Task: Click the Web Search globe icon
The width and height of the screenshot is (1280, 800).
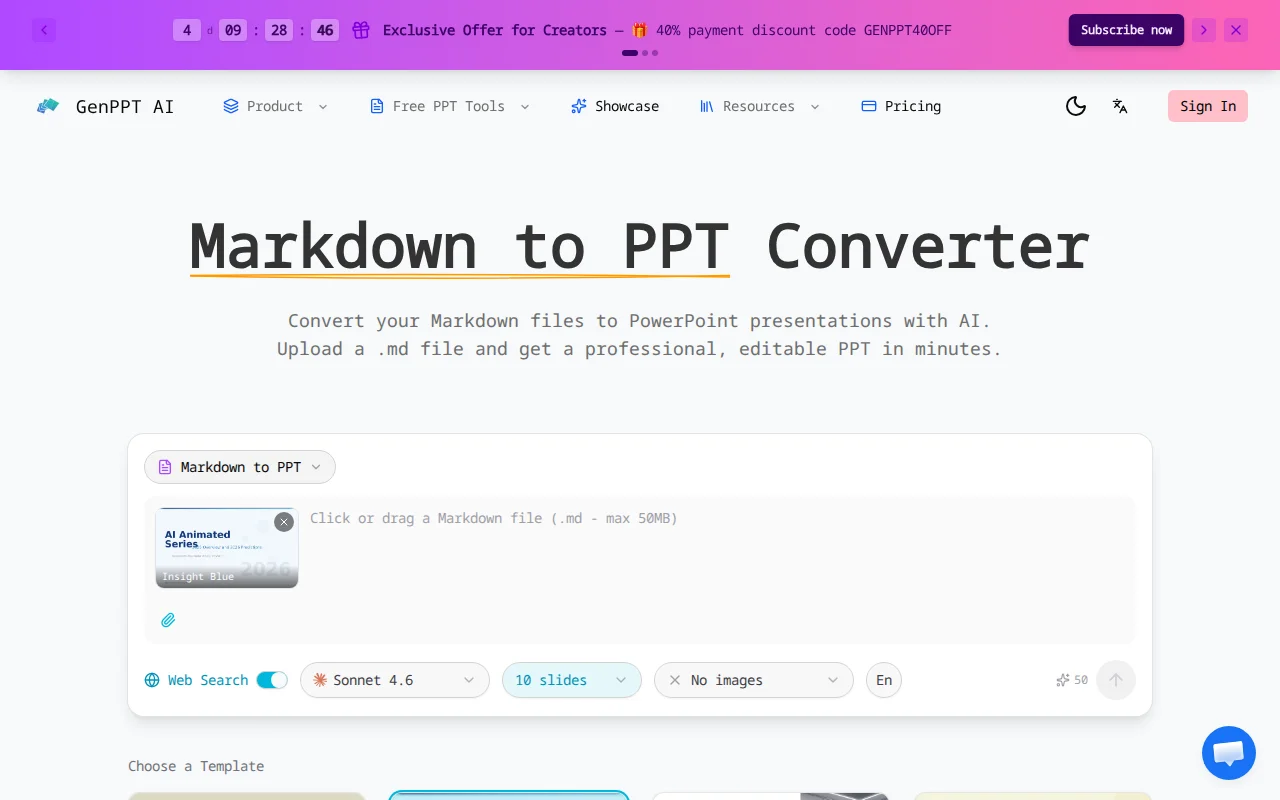Action: click(x=152, y=680)
